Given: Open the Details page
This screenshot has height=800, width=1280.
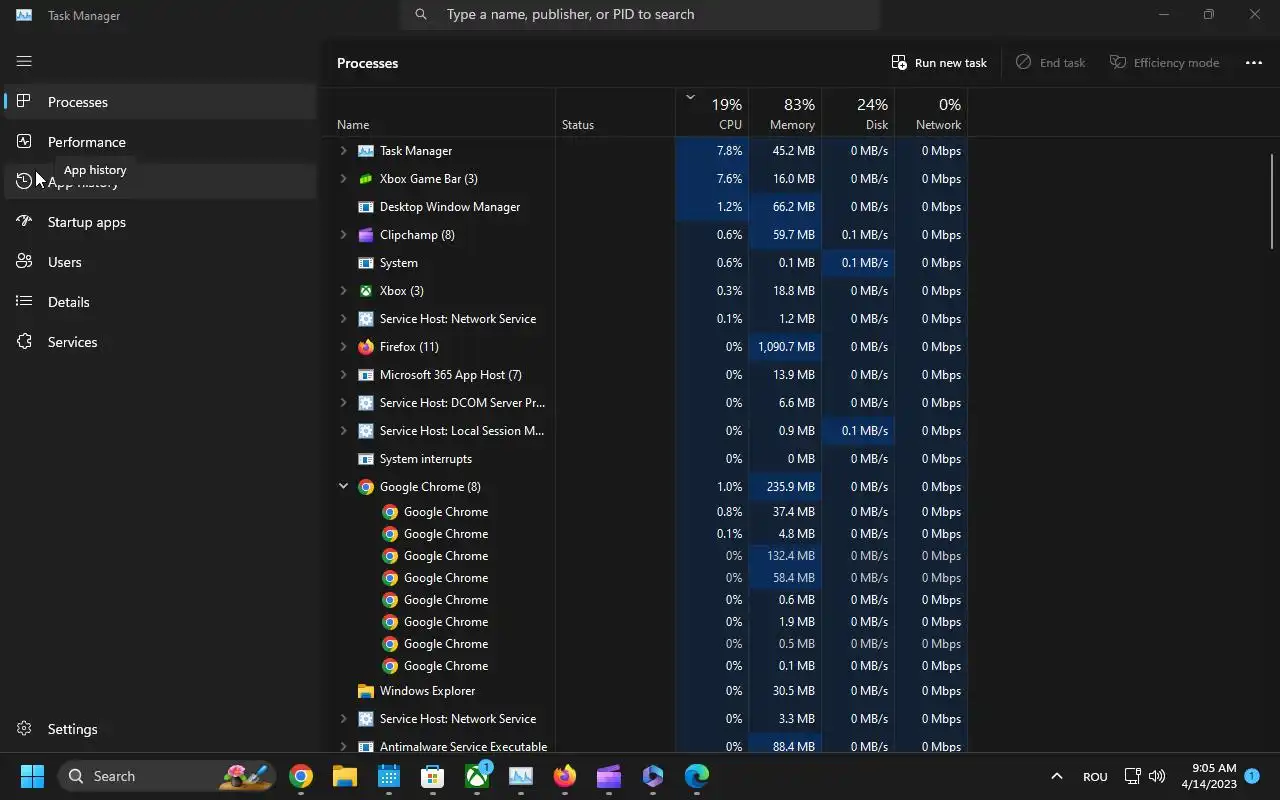Looking at the screenshot, I should (160, 302).
